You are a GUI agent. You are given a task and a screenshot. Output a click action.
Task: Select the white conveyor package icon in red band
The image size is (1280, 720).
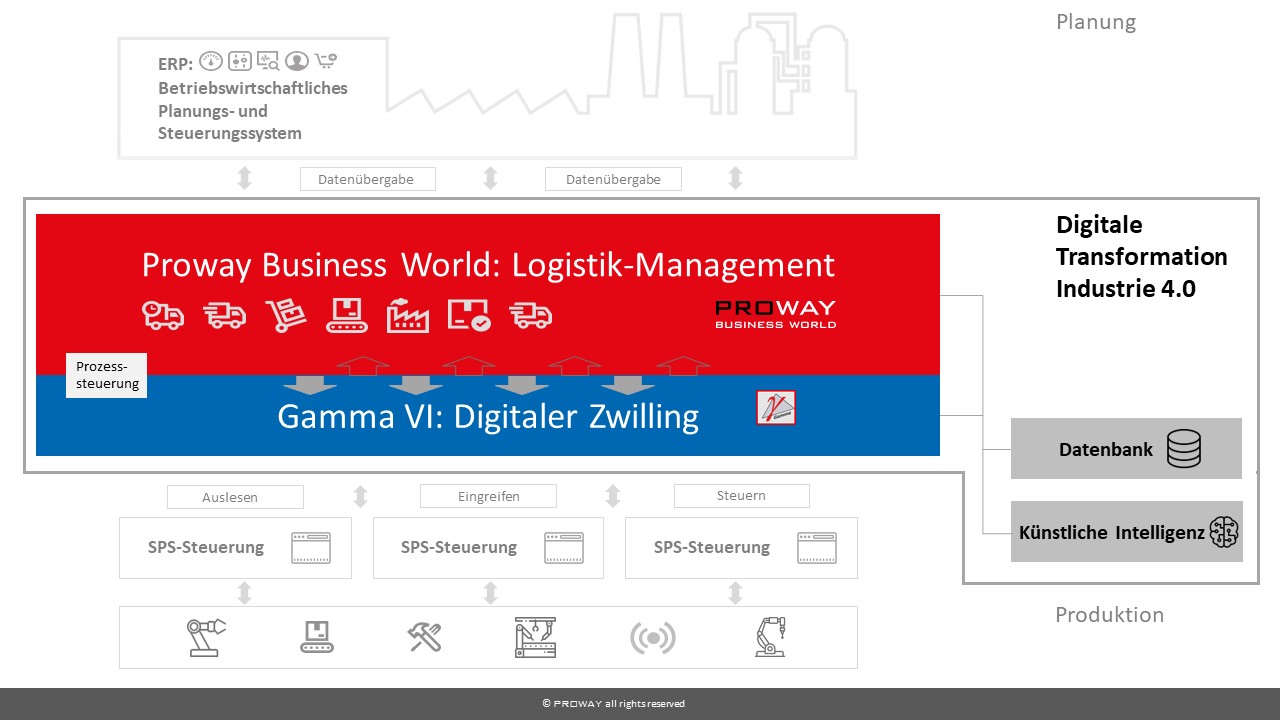347,316
